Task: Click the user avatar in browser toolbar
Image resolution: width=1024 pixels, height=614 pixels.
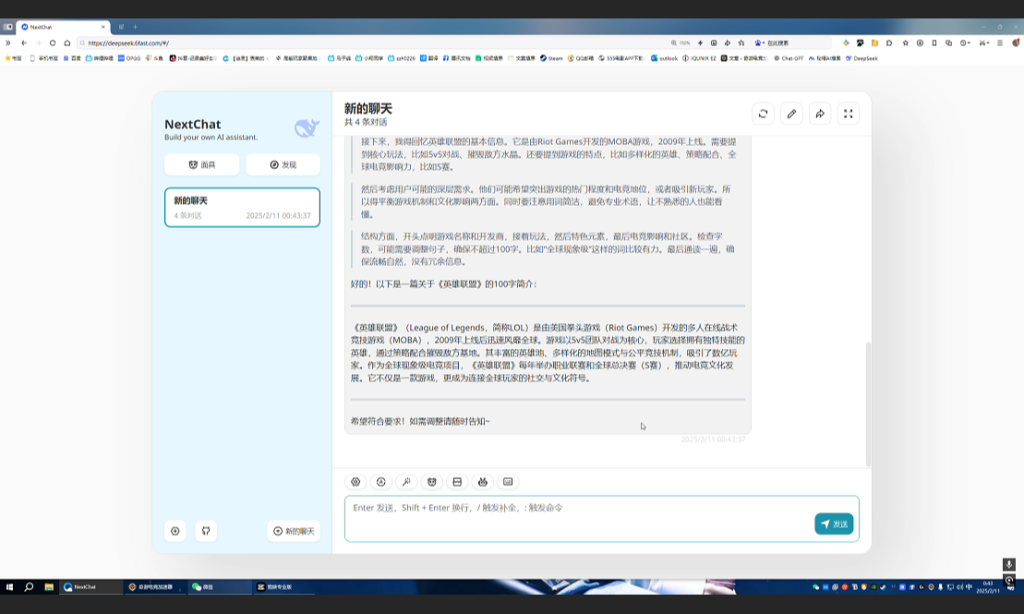Action: click(1016, 43)
